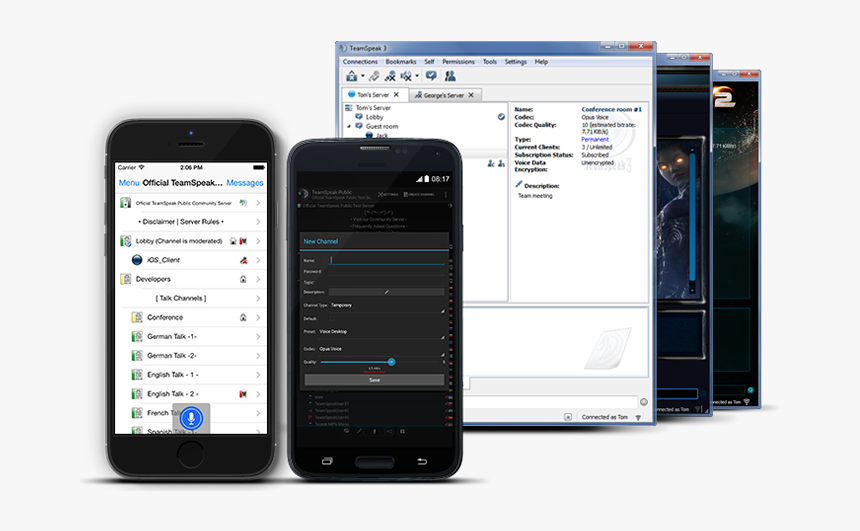The width and height of the screenshot is (860, 531).
Task: Click the default channel checkmark badge beside Lobby
Action: (501, 116)
